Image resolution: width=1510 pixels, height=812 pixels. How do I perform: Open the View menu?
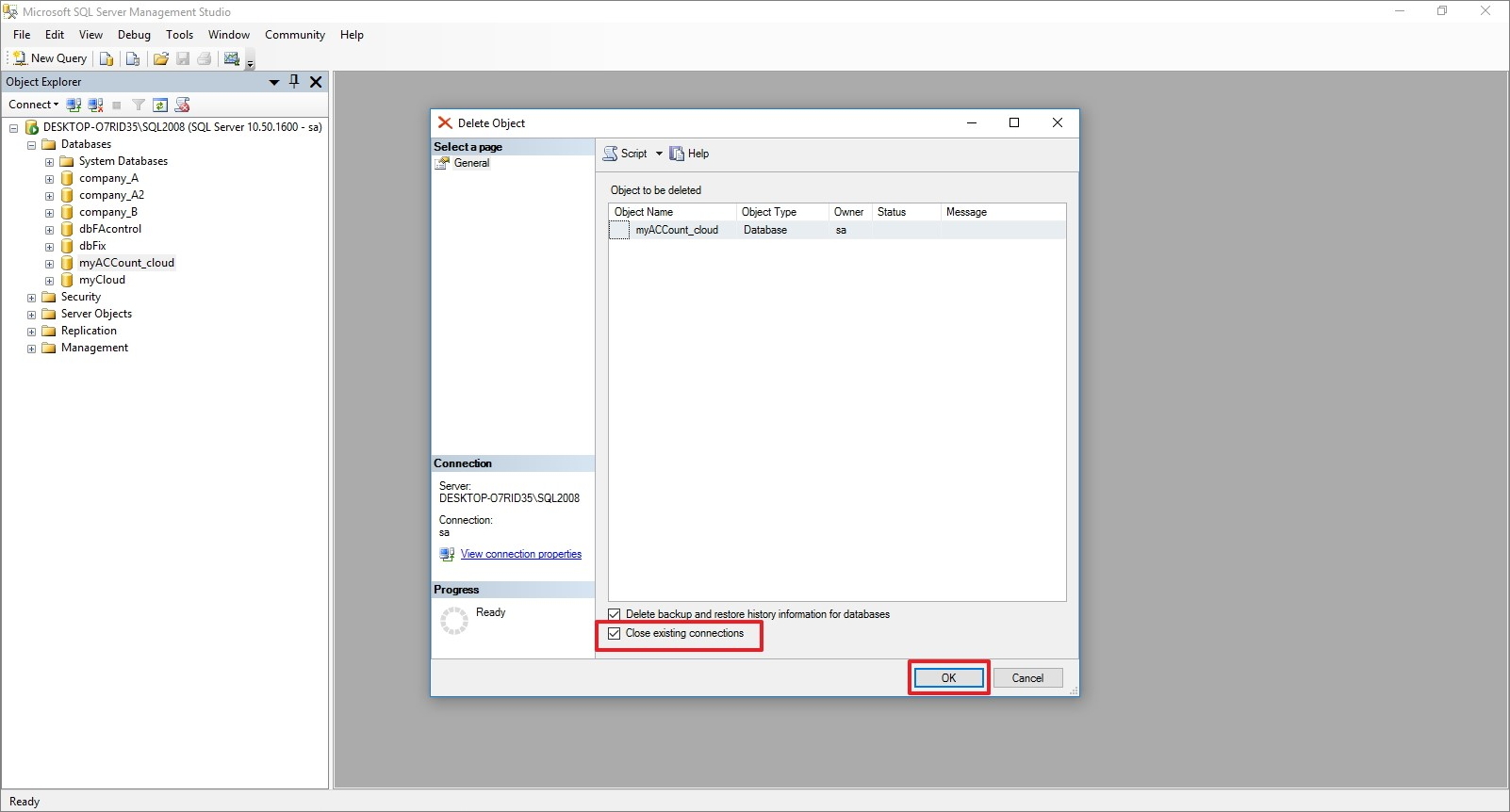click(x=90, y=35)
